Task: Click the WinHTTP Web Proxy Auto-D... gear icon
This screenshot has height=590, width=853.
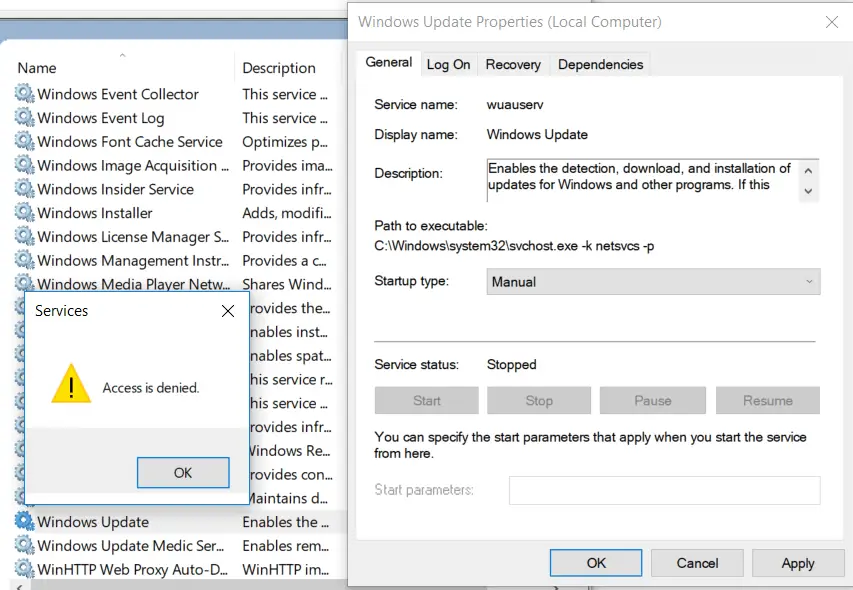Action: click(x=24, y=569)
